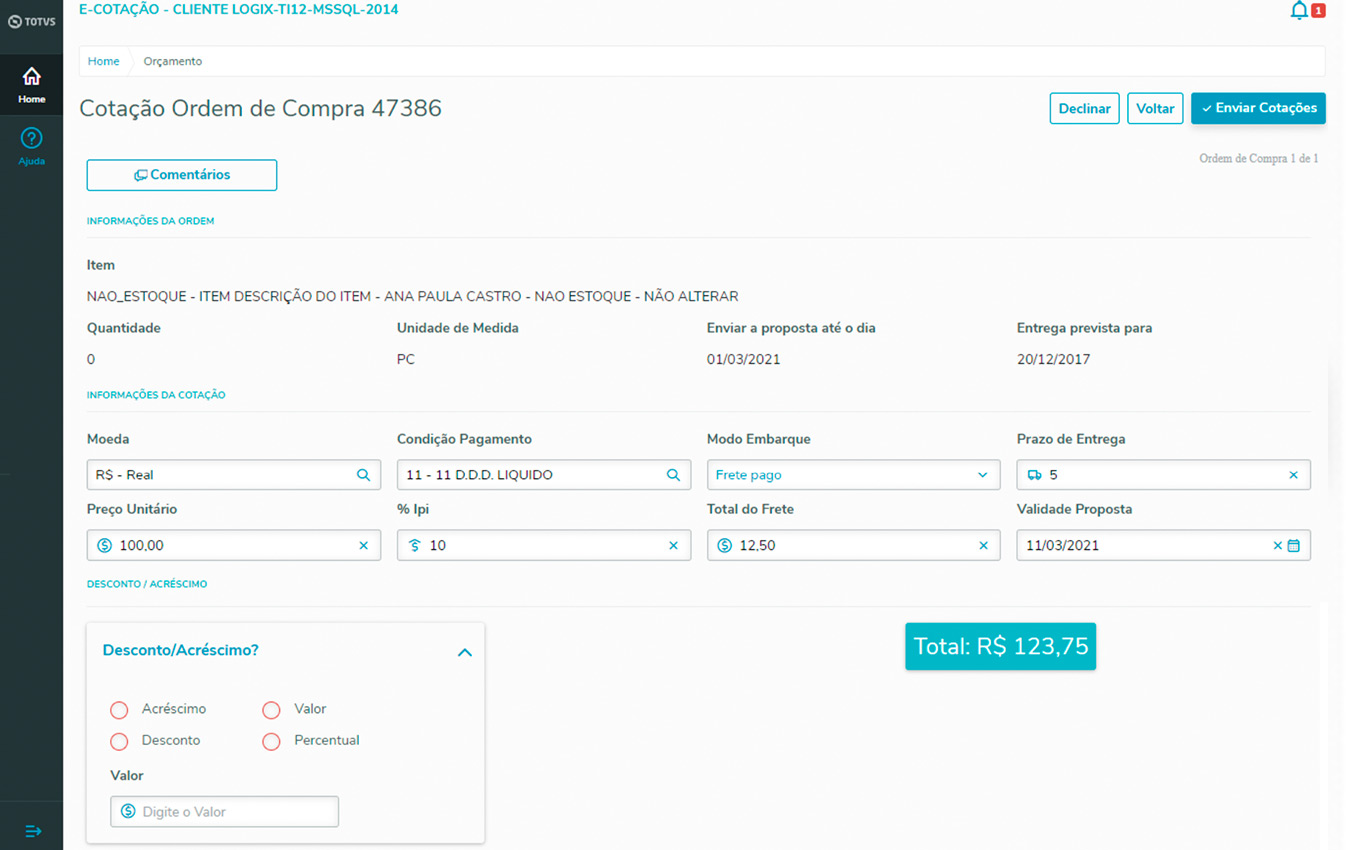1360x850 pixels.
Task: Select the Acréscimo radio button
Action: click(x=119, y=710)
